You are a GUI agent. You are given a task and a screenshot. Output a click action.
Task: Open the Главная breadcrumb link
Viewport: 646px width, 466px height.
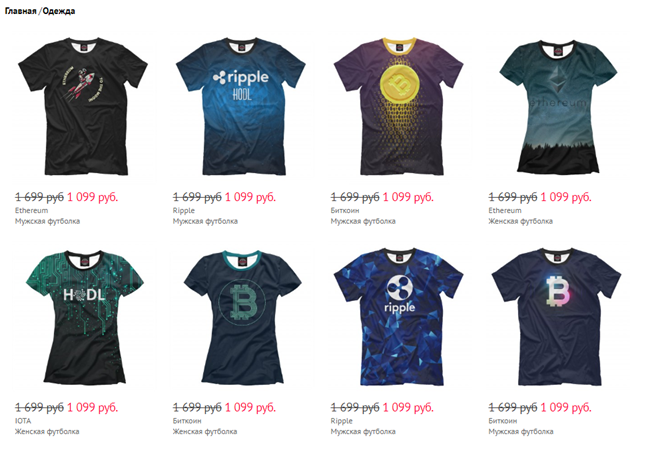tap(21, 11)
